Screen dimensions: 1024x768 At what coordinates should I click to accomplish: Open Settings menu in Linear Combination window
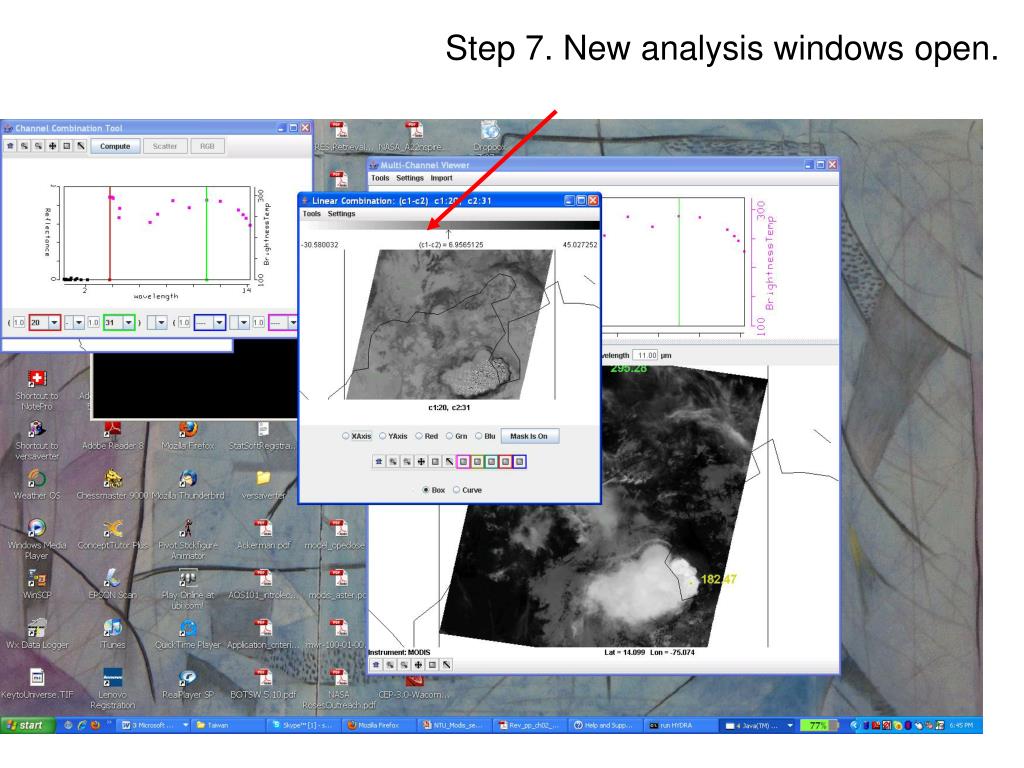342,214
